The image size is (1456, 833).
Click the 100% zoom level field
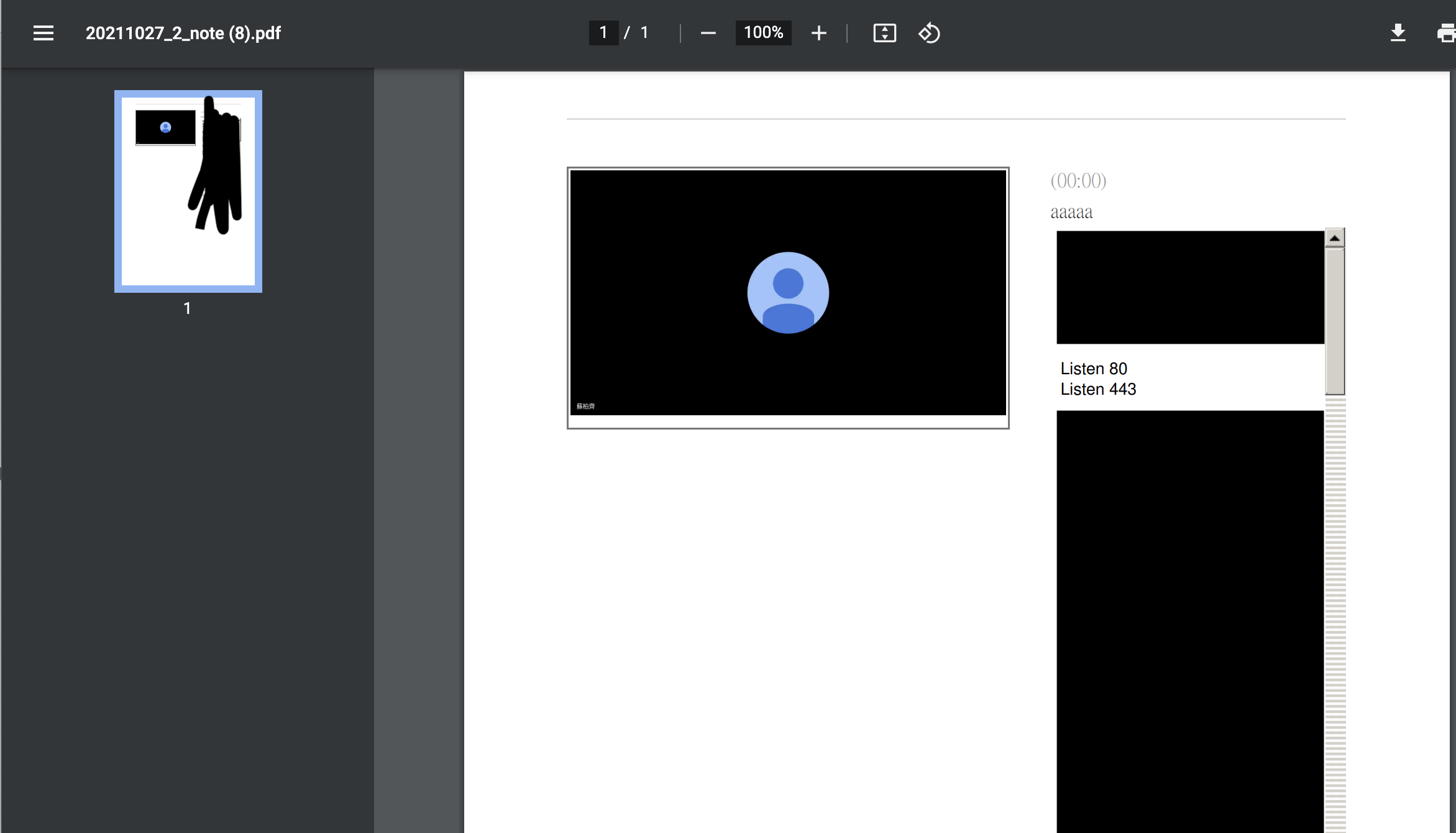[764, 33]
